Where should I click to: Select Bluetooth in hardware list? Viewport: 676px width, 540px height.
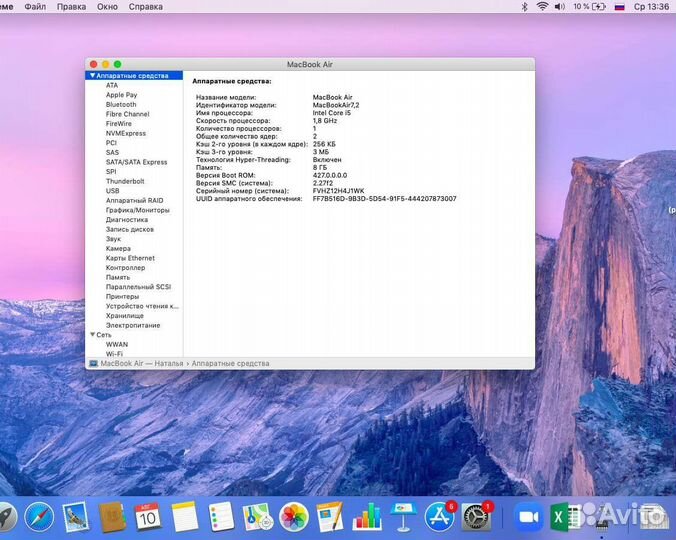click(121, 104)
